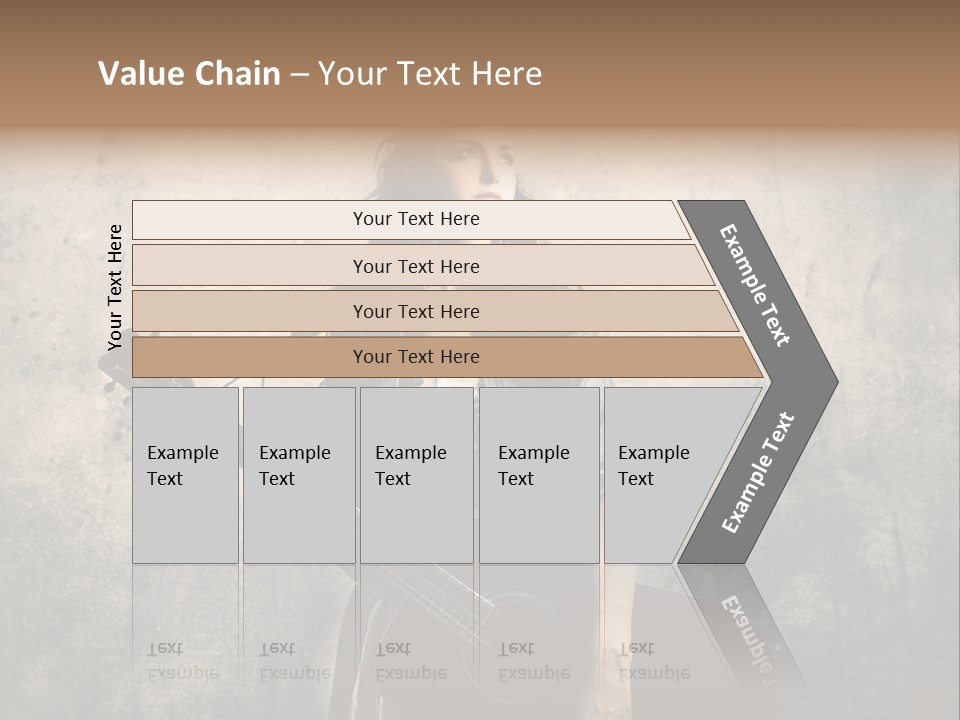The height and width of the screenshot is (720, 960).
Task: Click the lower dark arrow "Example Text" segment
Action: tap(758, 472)
